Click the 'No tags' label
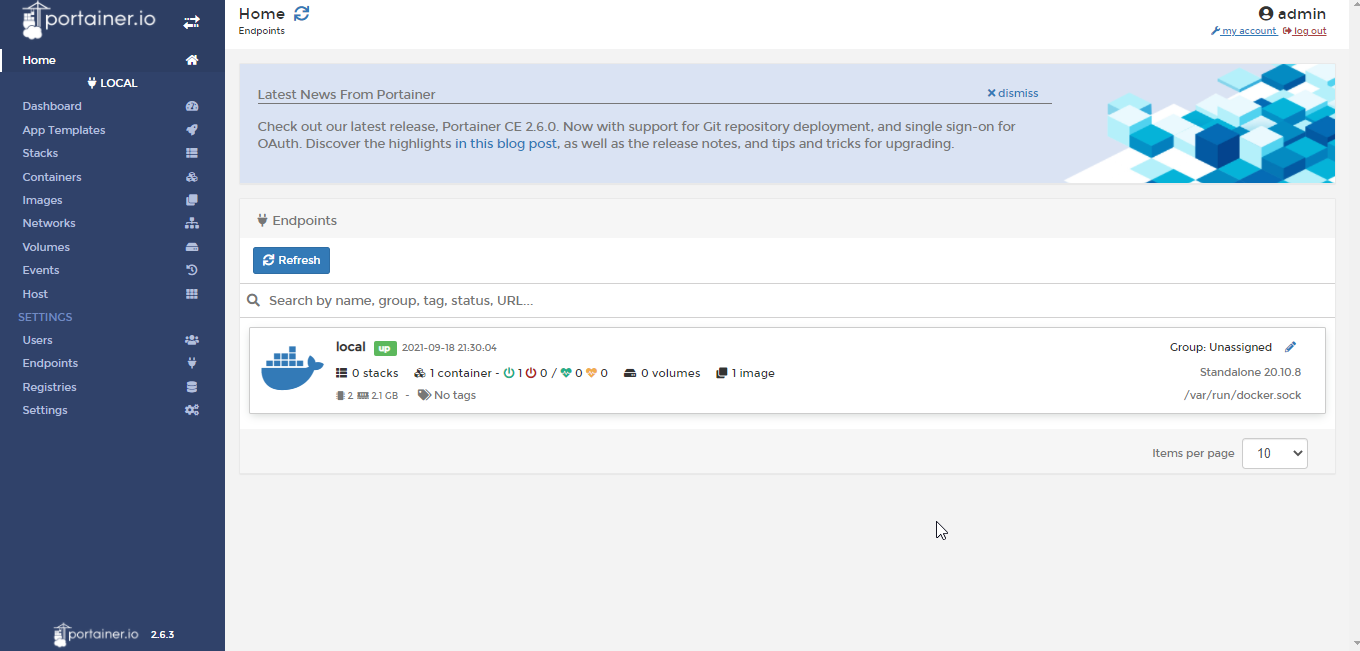Screen dimensions: 1360x651 (x=455, y=395)
